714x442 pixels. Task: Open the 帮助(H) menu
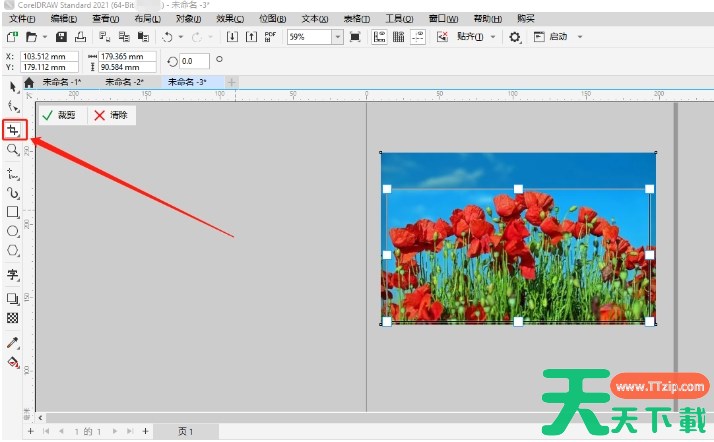click(487, 19)
